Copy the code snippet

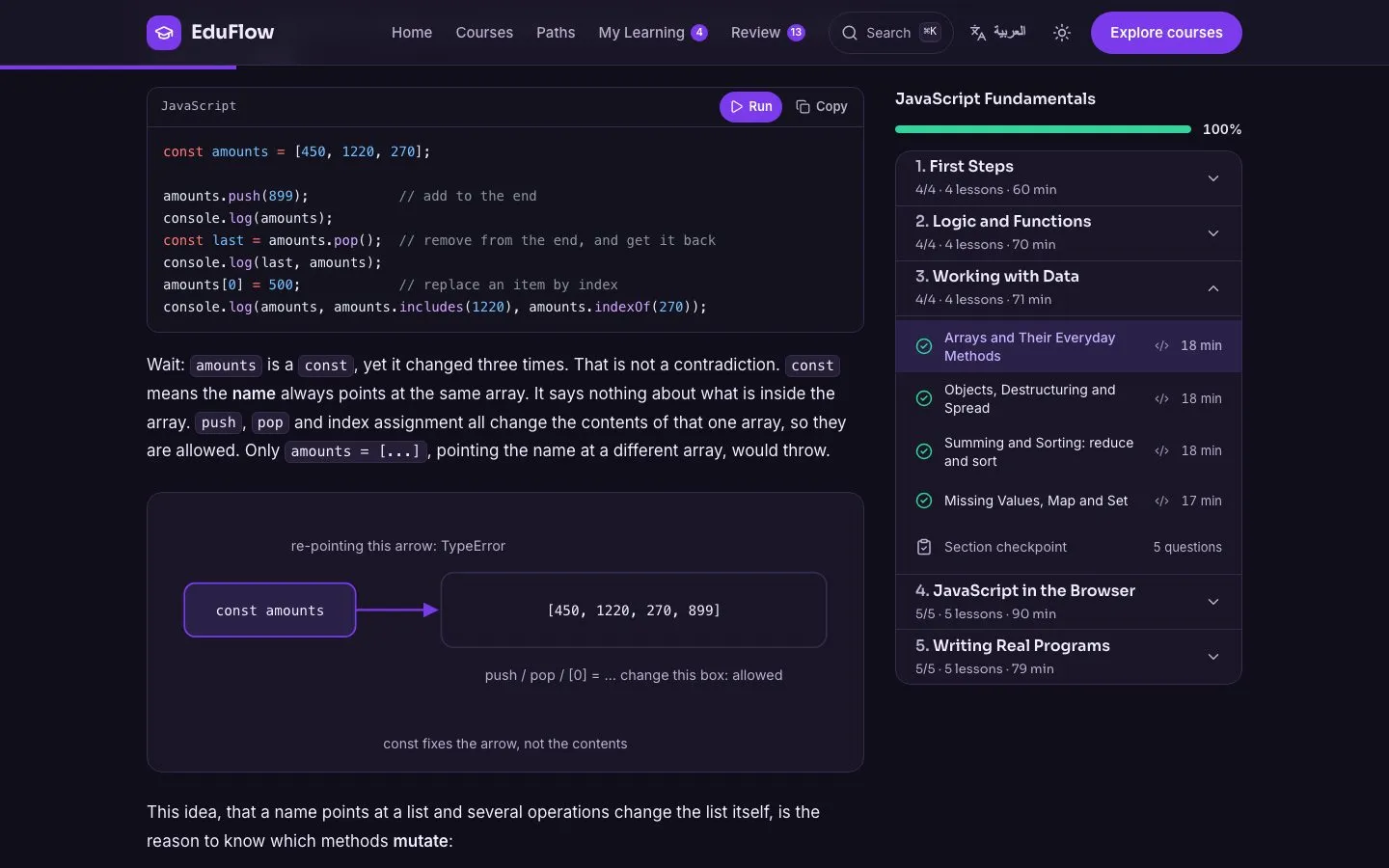tap(822, 107)
